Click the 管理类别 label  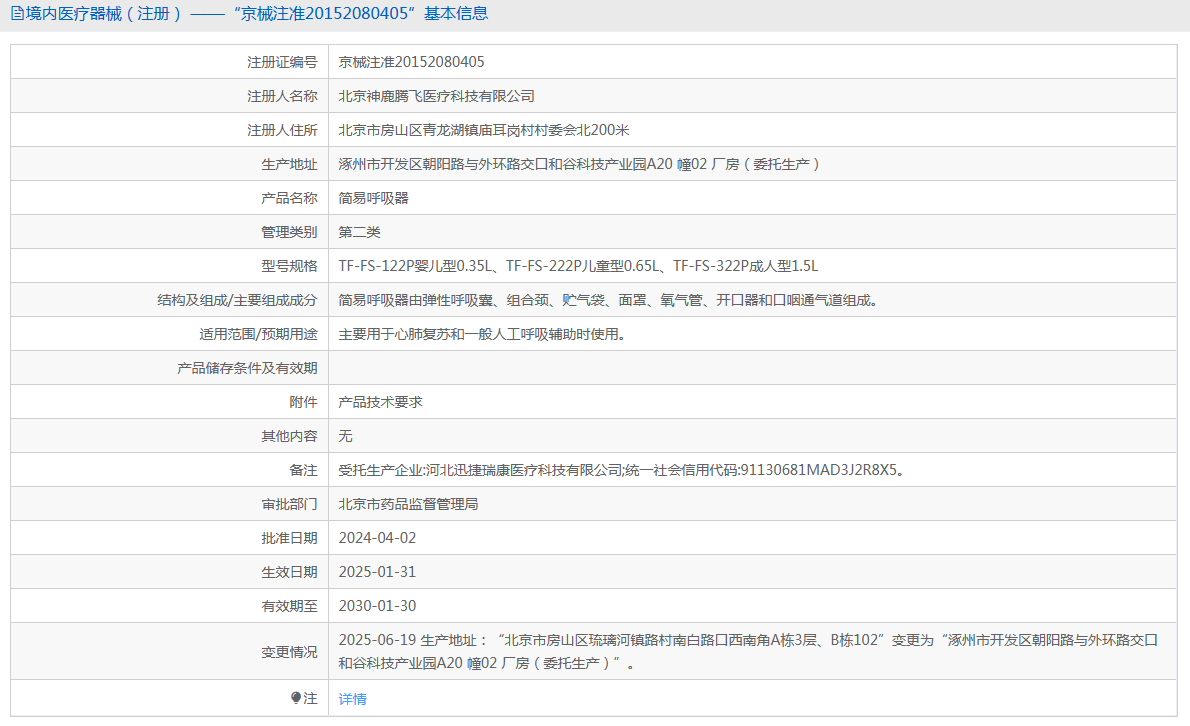pos(289,232)
